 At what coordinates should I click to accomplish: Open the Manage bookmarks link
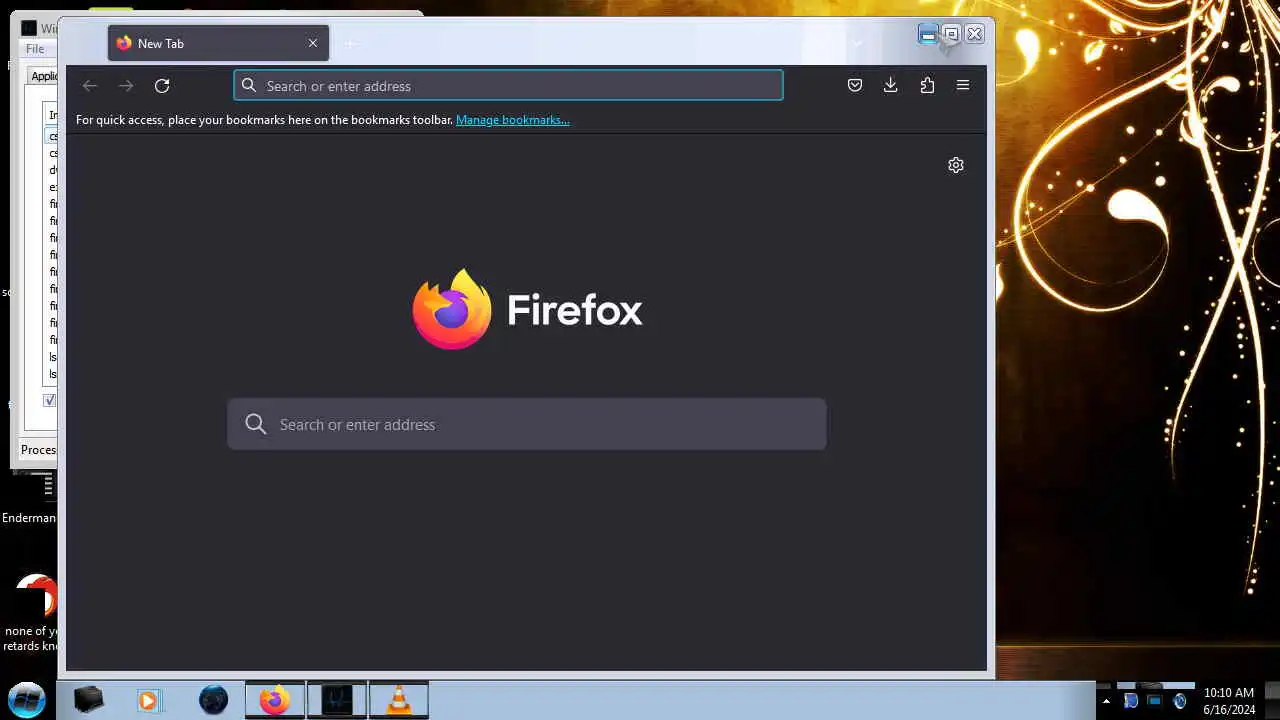(x=513, y=120)
